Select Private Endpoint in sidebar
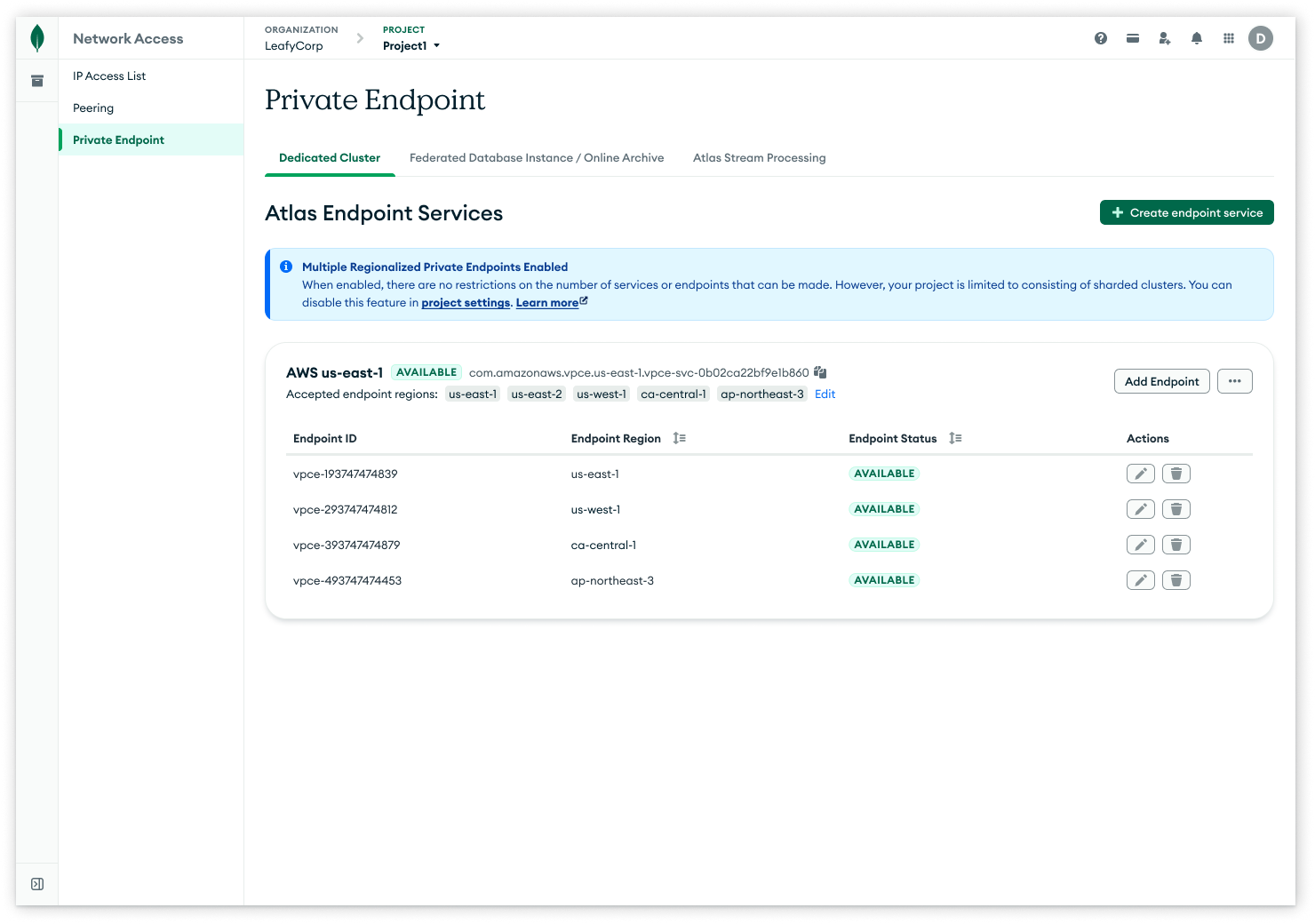Image resolution: width=1315 pixels, height=924 pixels. click(x=151, y=139)
